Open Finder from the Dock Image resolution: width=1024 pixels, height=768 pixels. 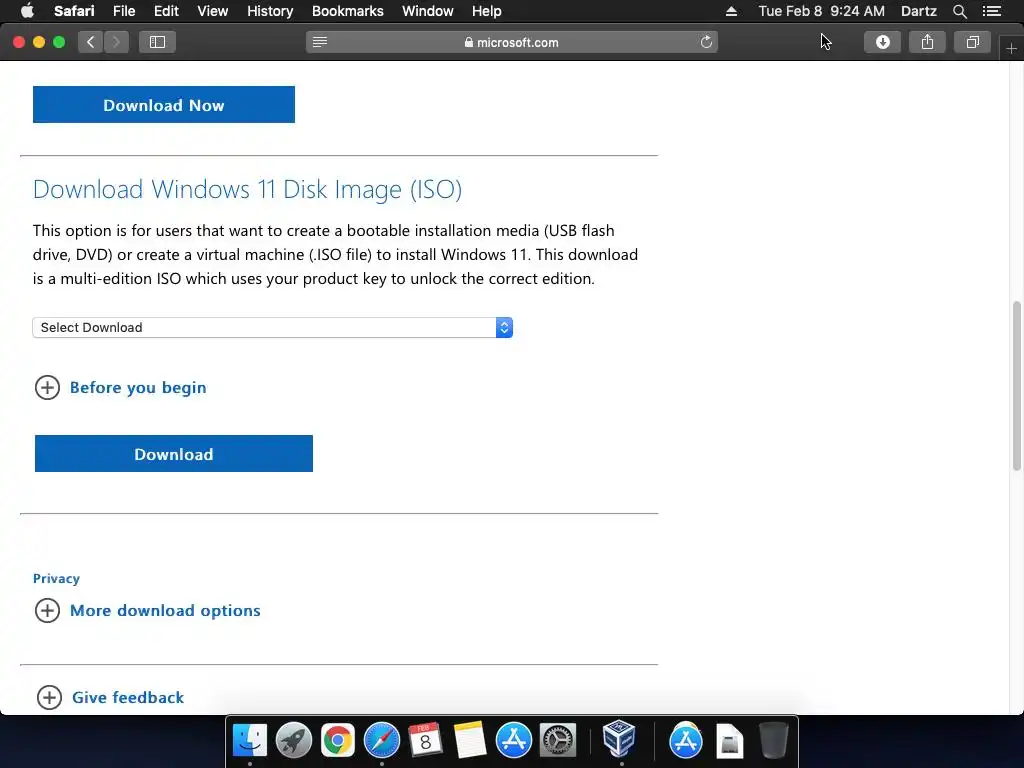point(249,740)
